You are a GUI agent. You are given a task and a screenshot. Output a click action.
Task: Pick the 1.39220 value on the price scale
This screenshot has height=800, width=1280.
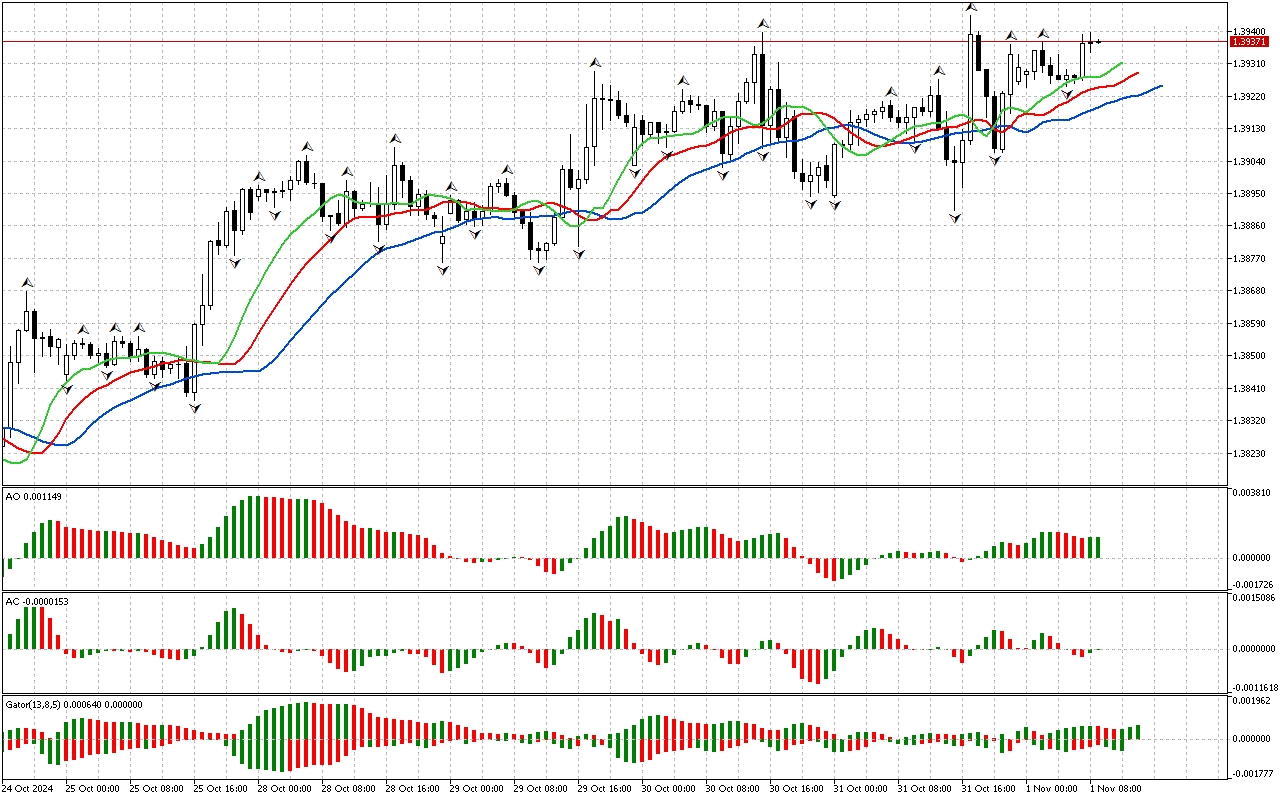[x=1251, y=97]
